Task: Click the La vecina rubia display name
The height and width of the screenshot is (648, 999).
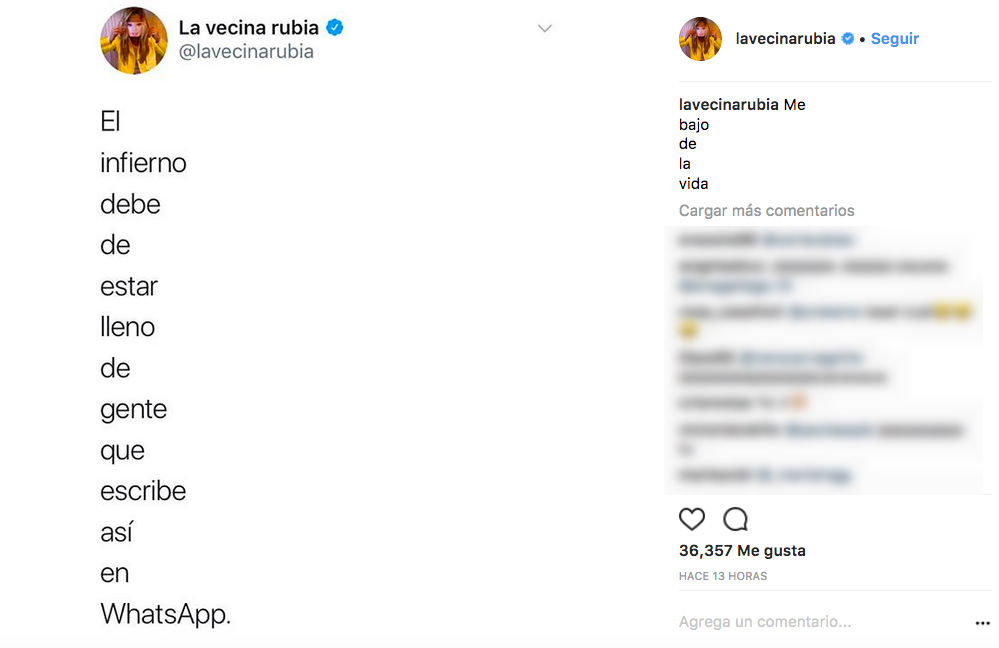Action: [248, 28]
